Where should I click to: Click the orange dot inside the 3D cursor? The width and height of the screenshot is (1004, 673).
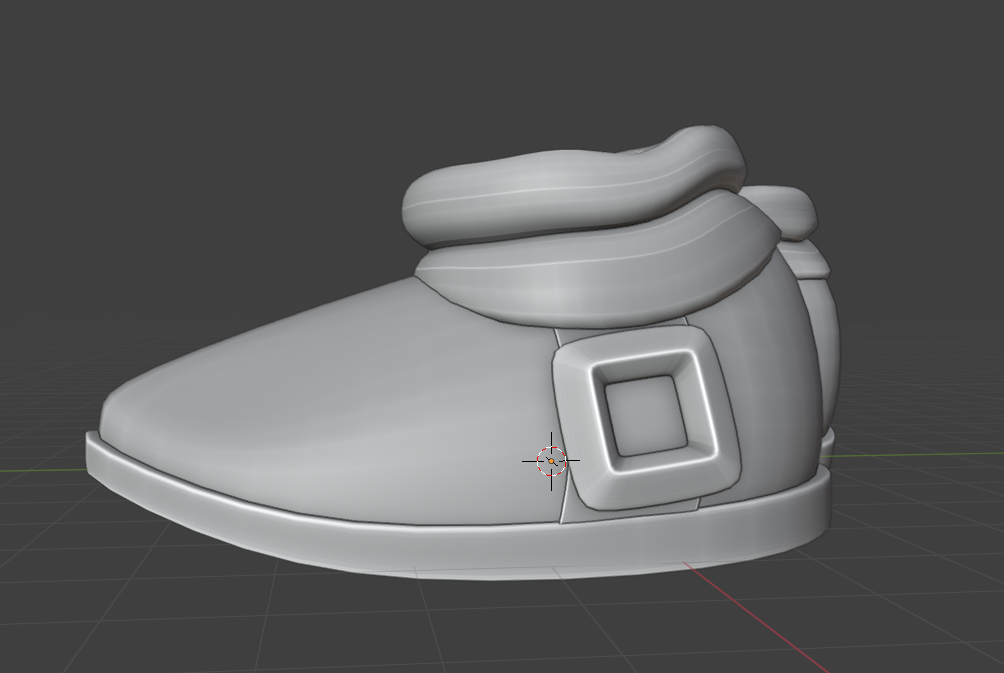(x=550, y=460)
